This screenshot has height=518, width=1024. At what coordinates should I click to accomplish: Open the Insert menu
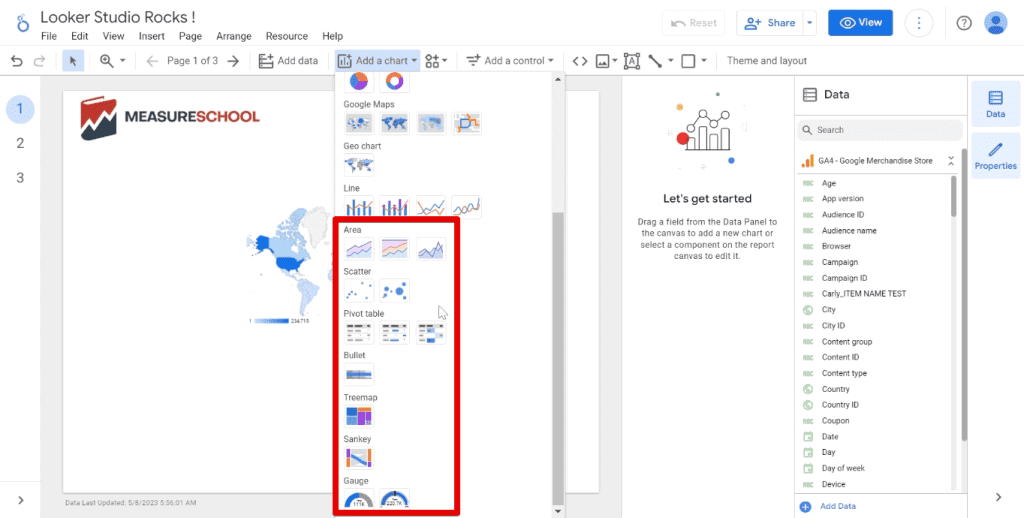click(x=152, y=37)
